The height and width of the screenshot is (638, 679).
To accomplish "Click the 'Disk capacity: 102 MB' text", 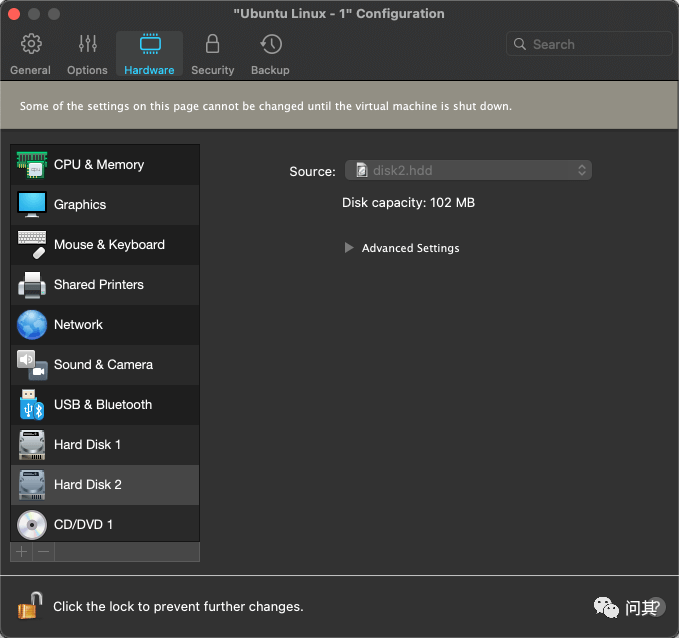I will 408,203.
